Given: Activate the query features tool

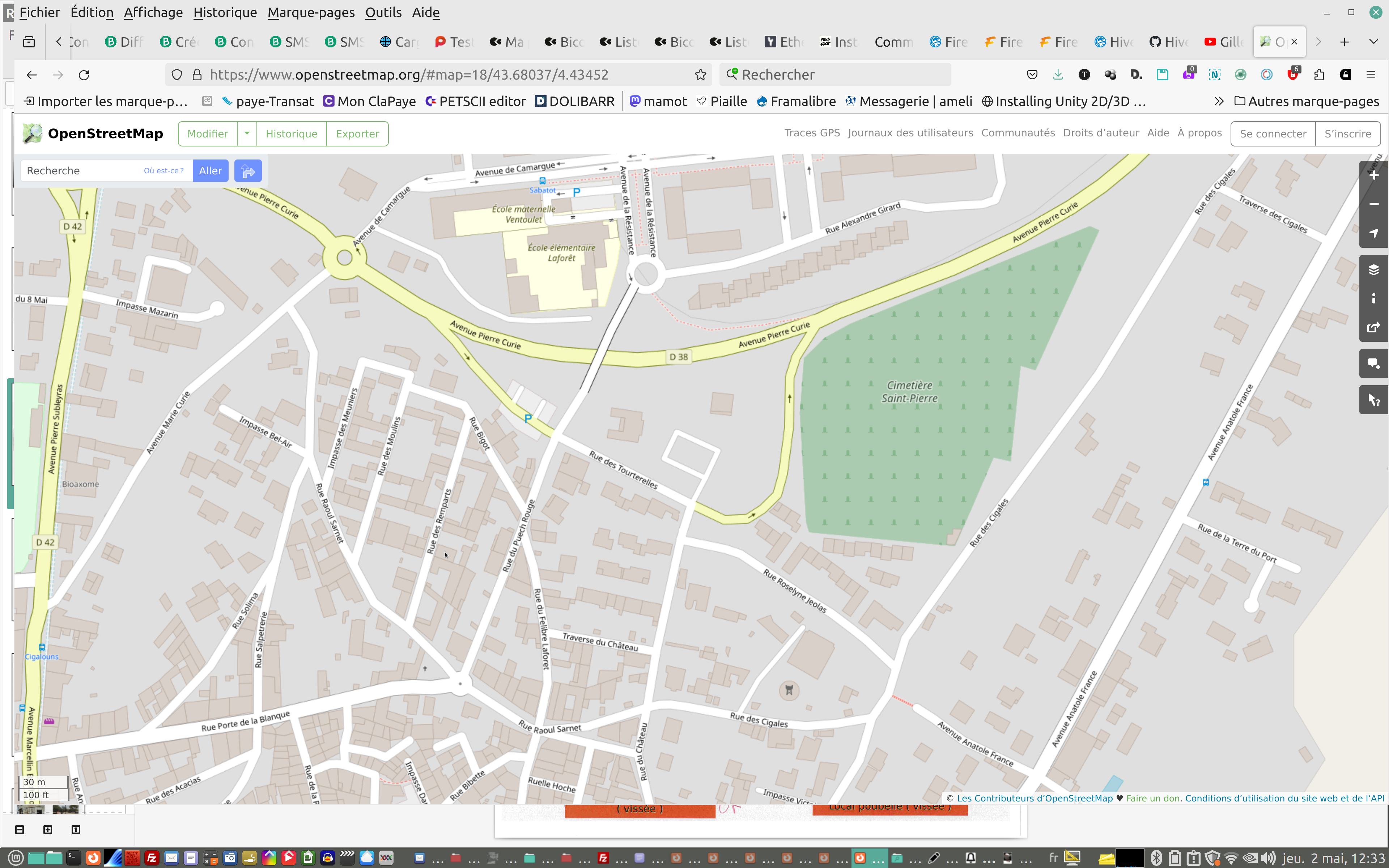Looking at the screenshot, I should click(1373, 400).
